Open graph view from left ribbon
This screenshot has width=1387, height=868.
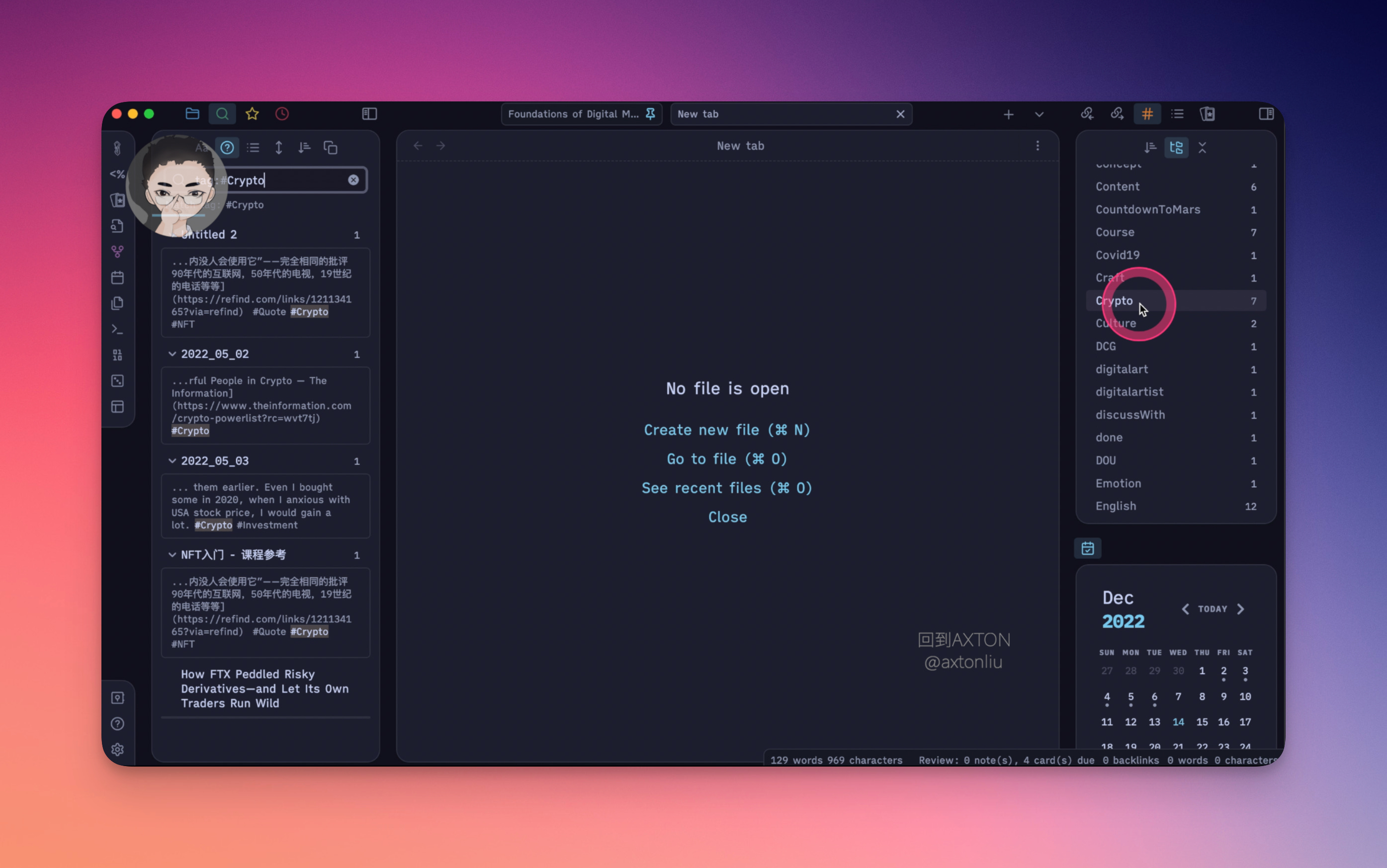[x=117, y=252]
